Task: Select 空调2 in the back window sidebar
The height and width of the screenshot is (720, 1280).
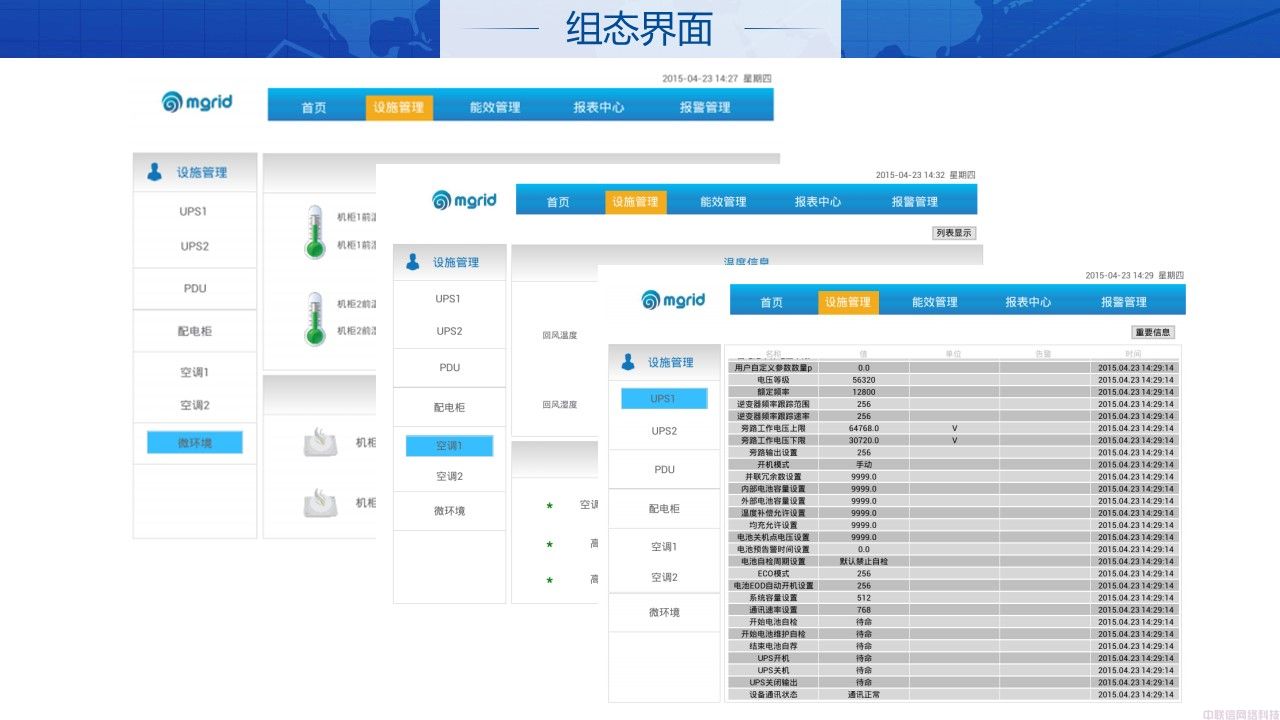Action: [x=194, y=405]
